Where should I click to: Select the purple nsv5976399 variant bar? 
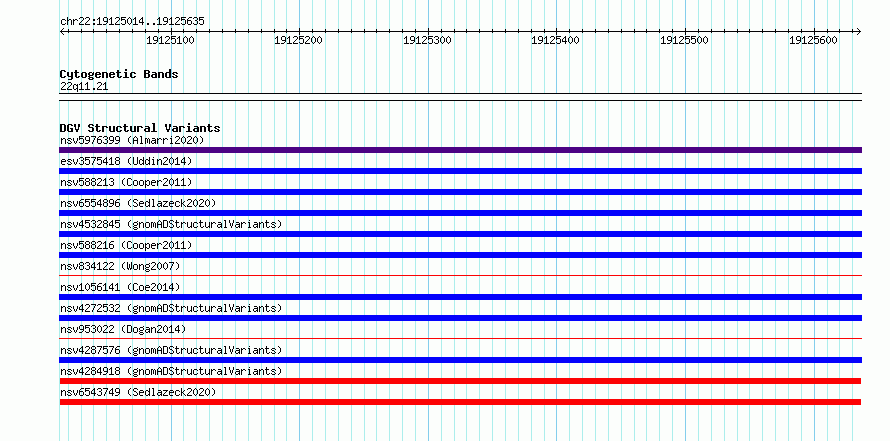460,150
